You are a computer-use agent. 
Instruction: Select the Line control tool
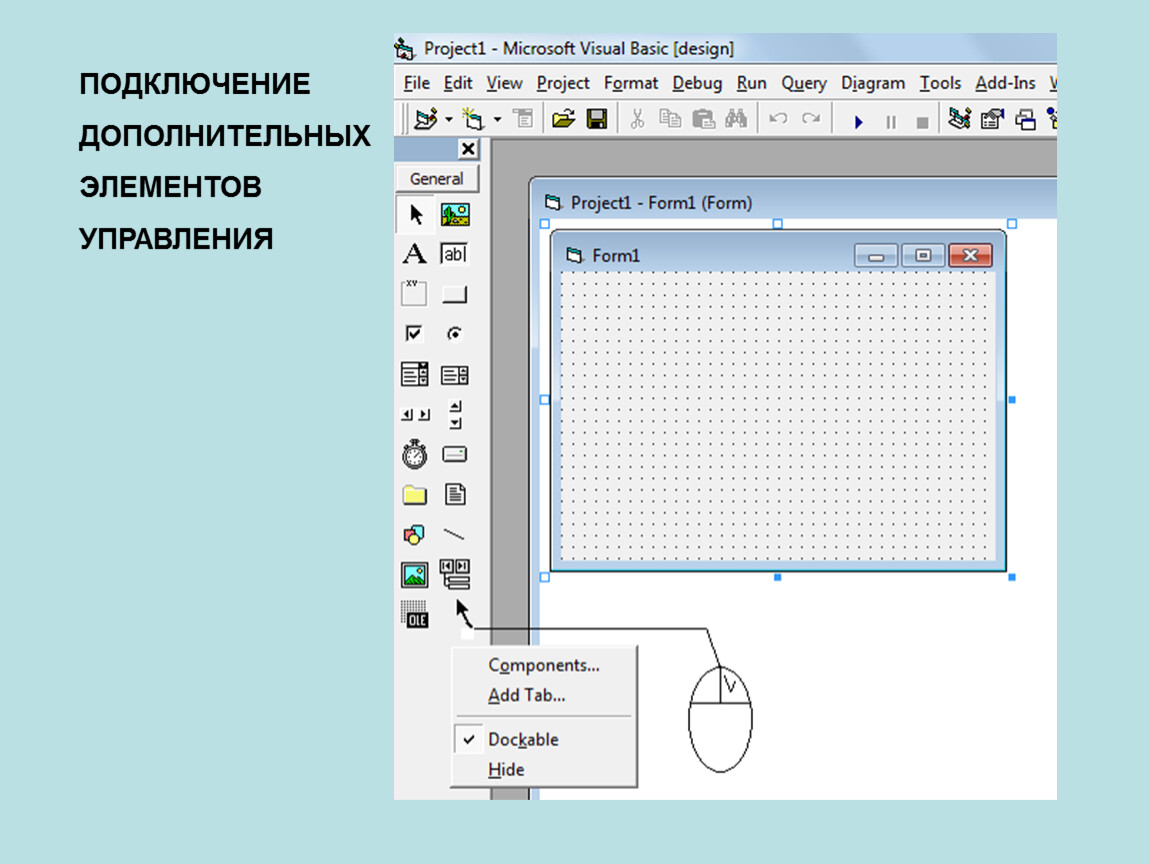[x=455, y=535]
